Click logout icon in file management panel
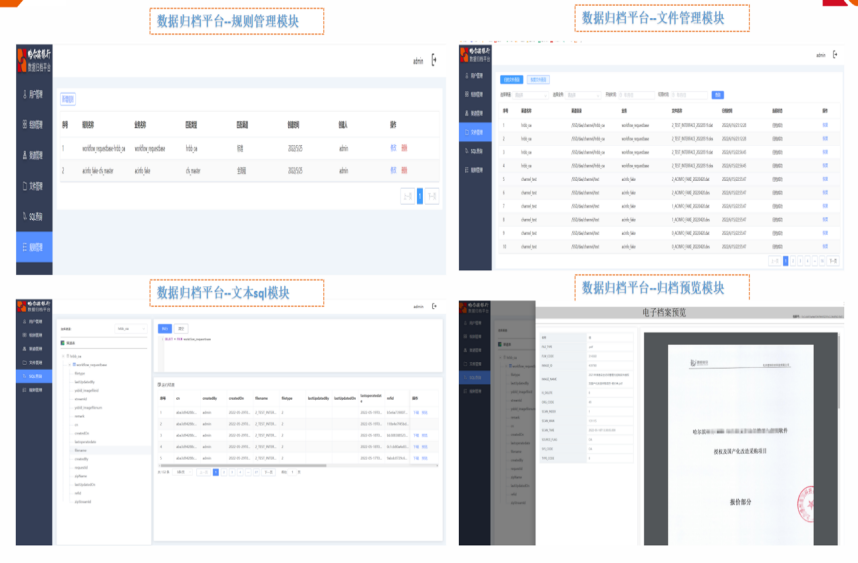This screenshot has width=858, height=563. [x=835, y=55]
